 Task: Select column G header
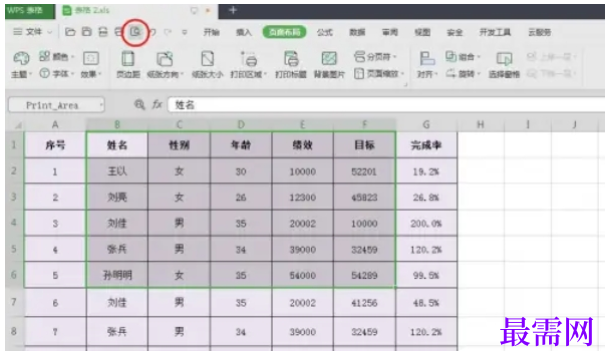pos(426,125)
